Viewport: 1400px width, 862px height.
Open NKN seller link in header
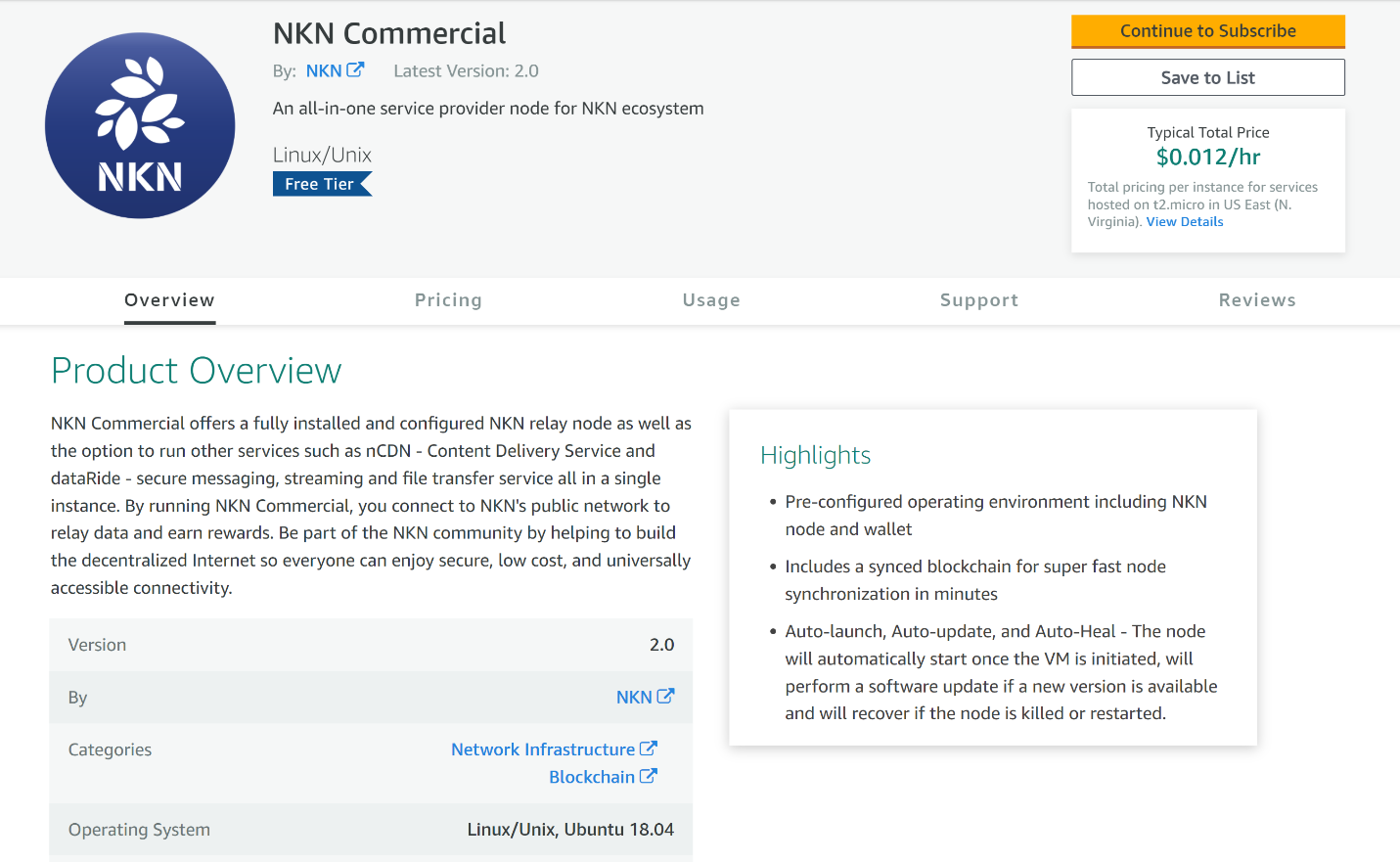(x=324, y=70)
